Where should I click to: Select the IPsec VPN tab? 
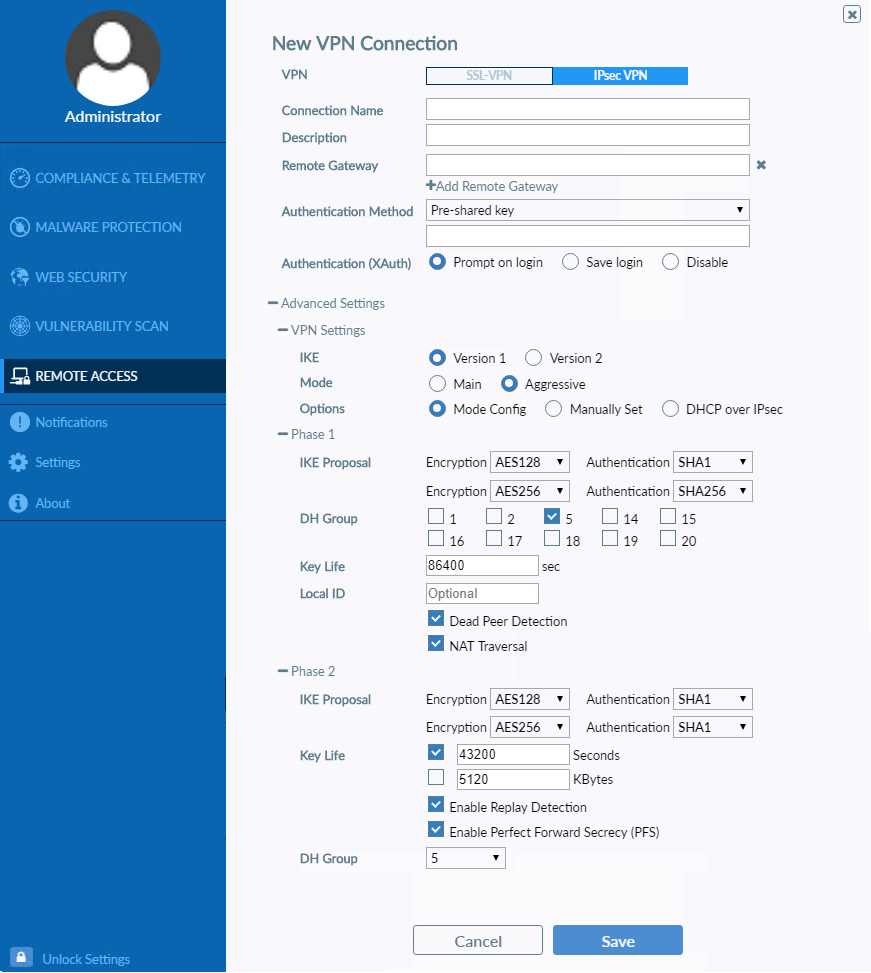(620, 75)
